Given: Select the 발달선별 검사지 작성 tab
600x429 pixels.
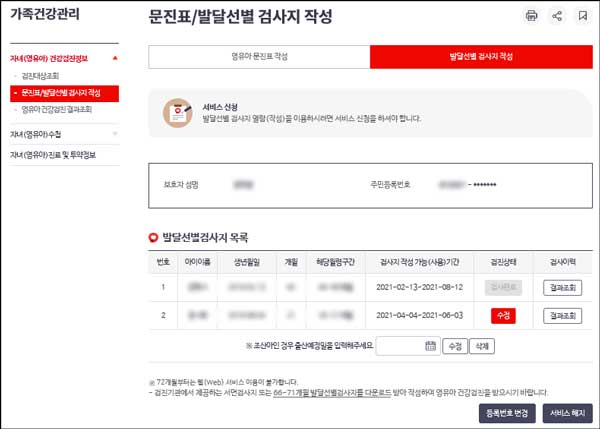Looking at the screenshot, I should point(481,57).
